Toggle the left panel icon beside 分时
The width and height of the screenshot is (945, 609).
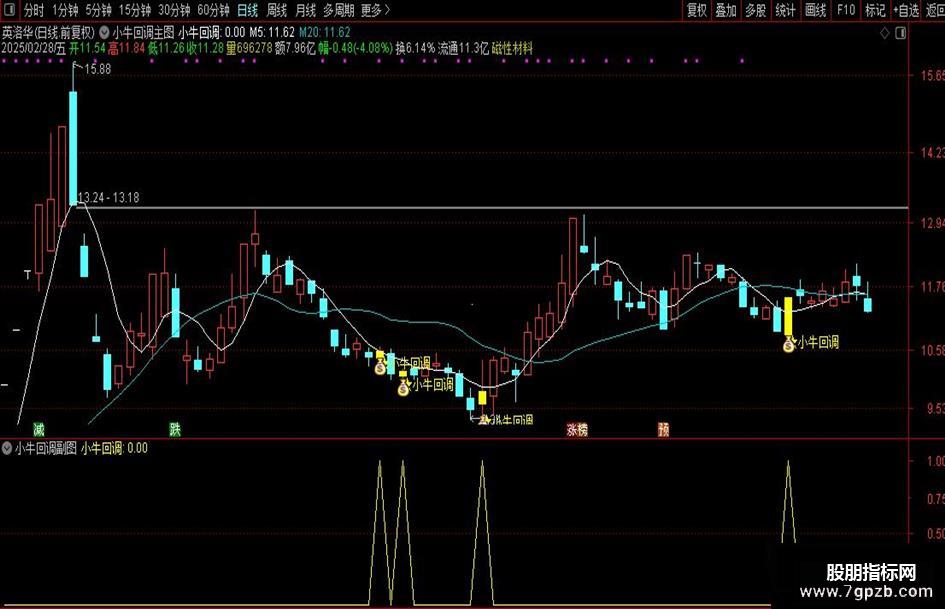click(11, 10)
